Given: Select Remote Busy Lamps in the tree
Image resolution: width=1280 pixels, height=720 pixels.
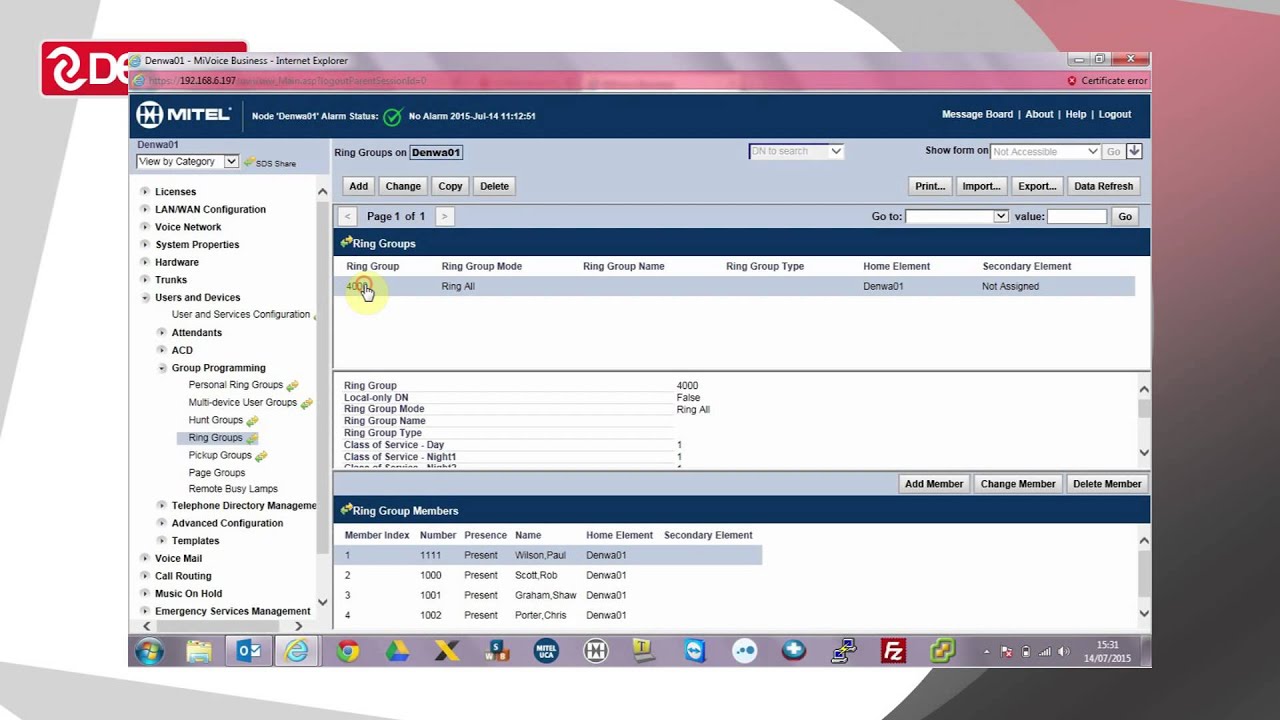Looking at the screenshot, I should [233, 489].
